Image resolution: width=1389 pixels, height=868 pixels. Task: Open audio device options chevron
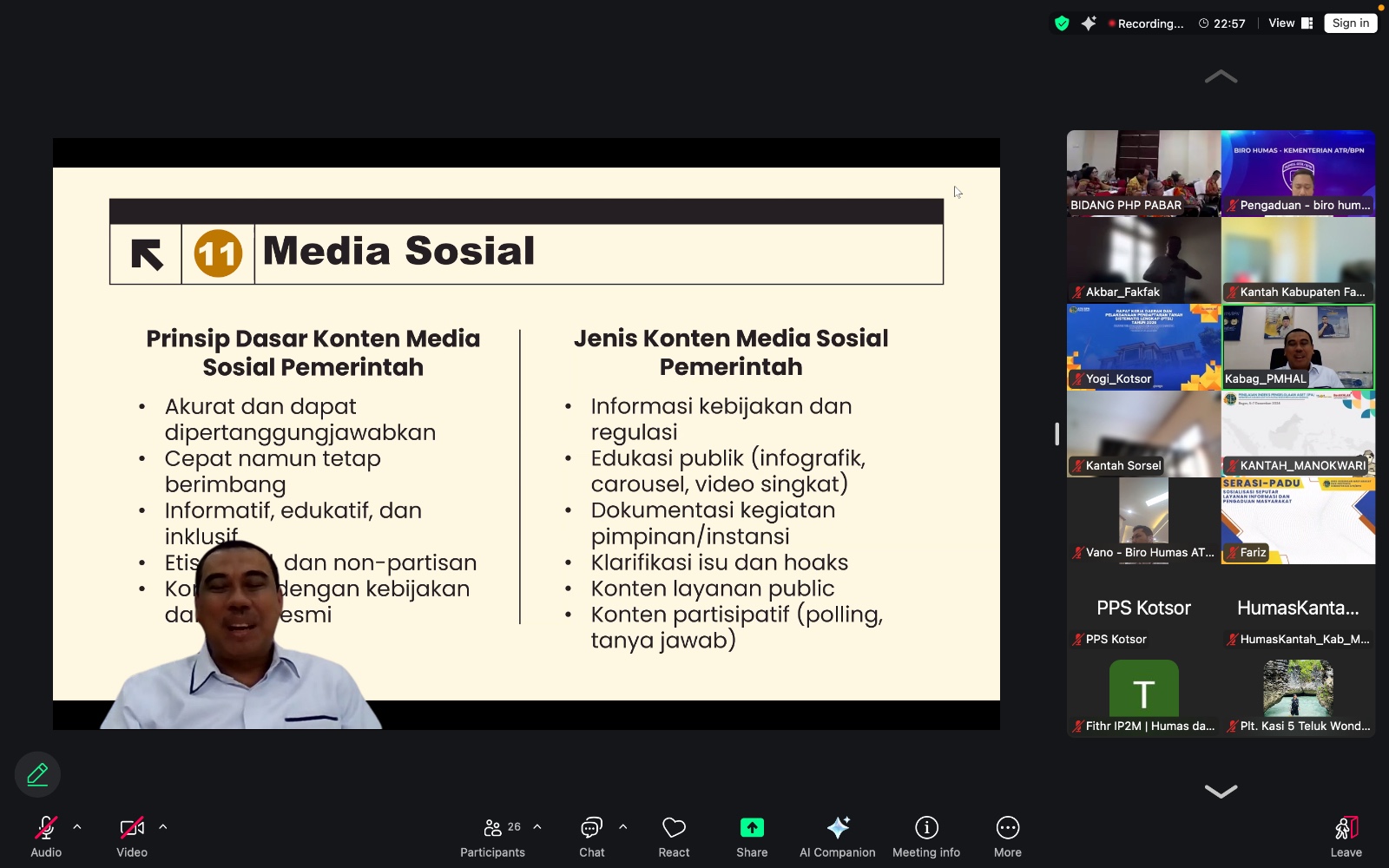77,826
